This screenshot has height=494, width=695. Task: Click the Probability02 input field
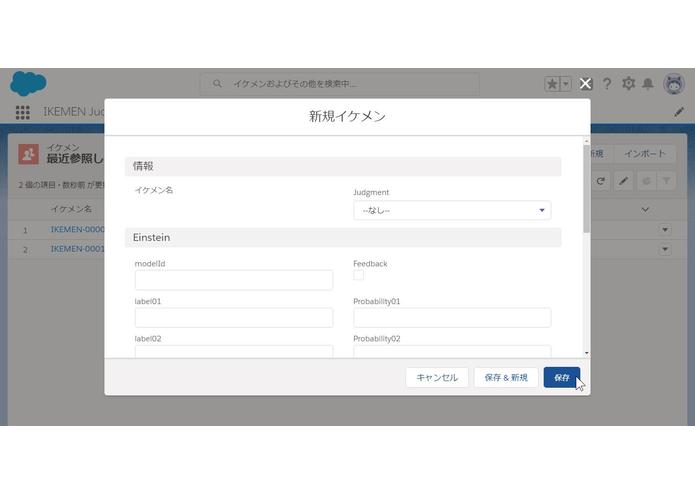452,351
